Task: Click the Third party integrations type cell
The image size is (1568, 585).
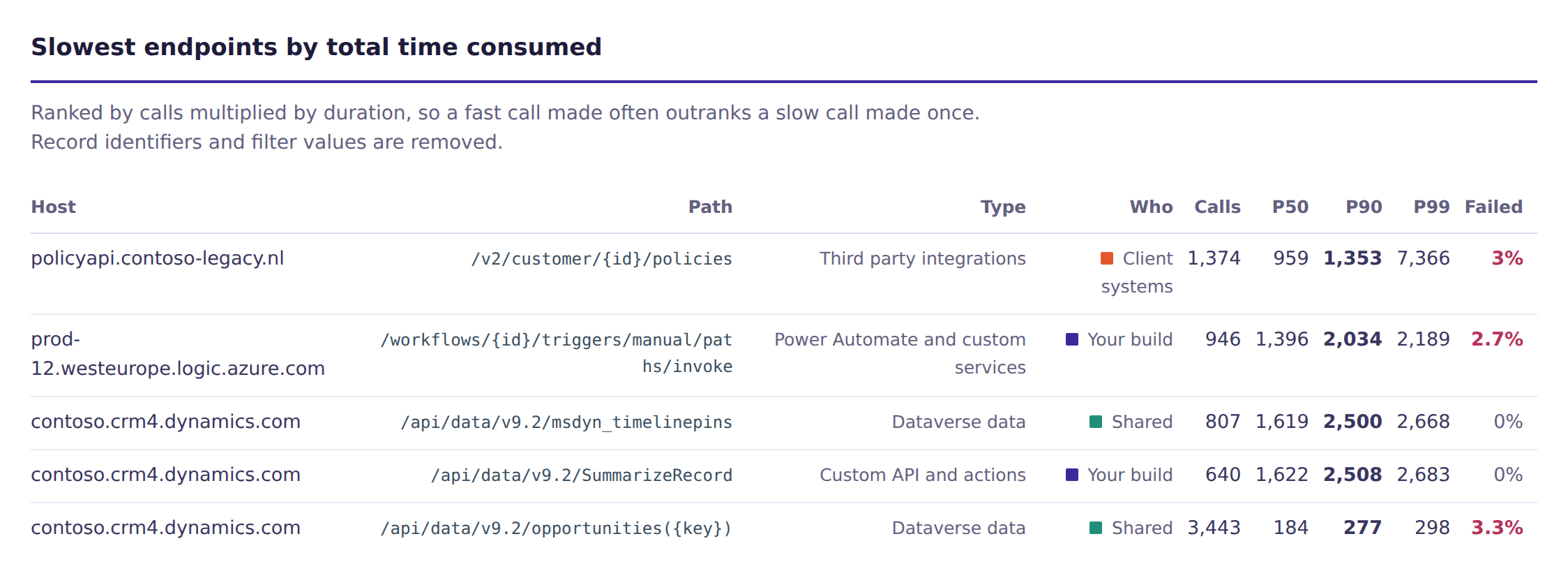Action: [923, 258]
